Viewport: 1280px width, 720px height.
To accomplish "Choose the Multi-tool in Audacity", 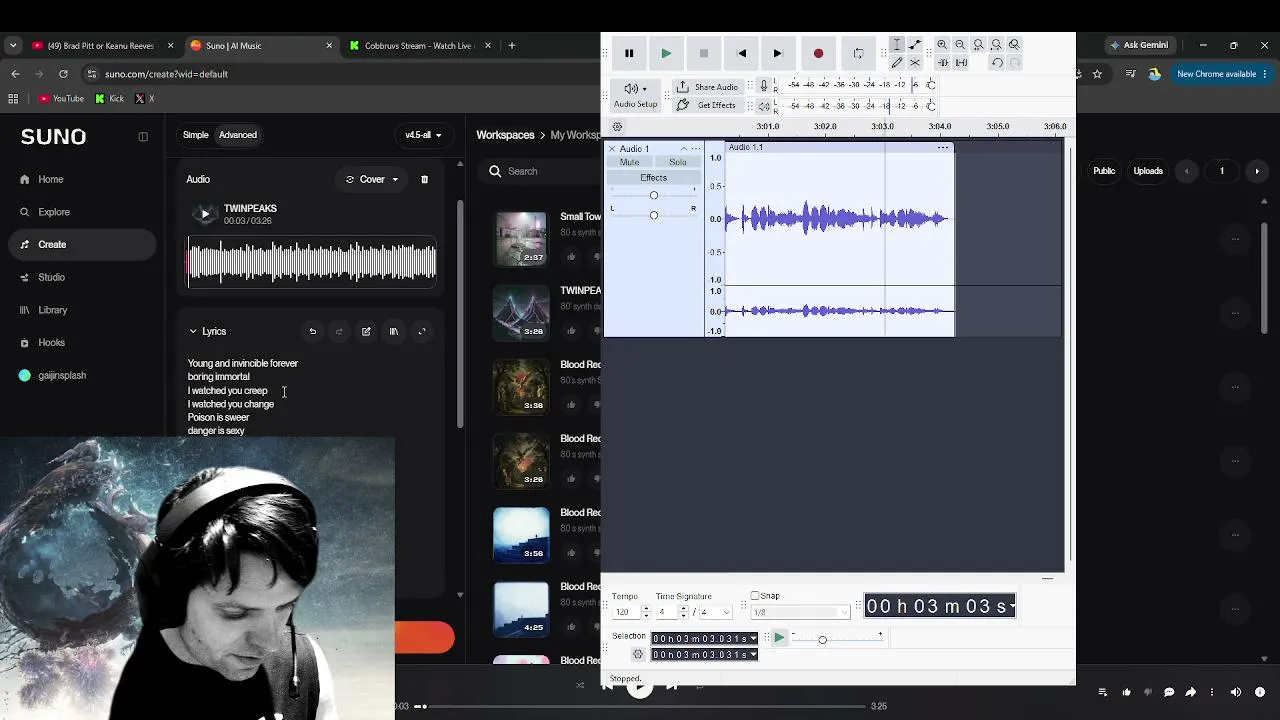I will [x=915, y=63].
